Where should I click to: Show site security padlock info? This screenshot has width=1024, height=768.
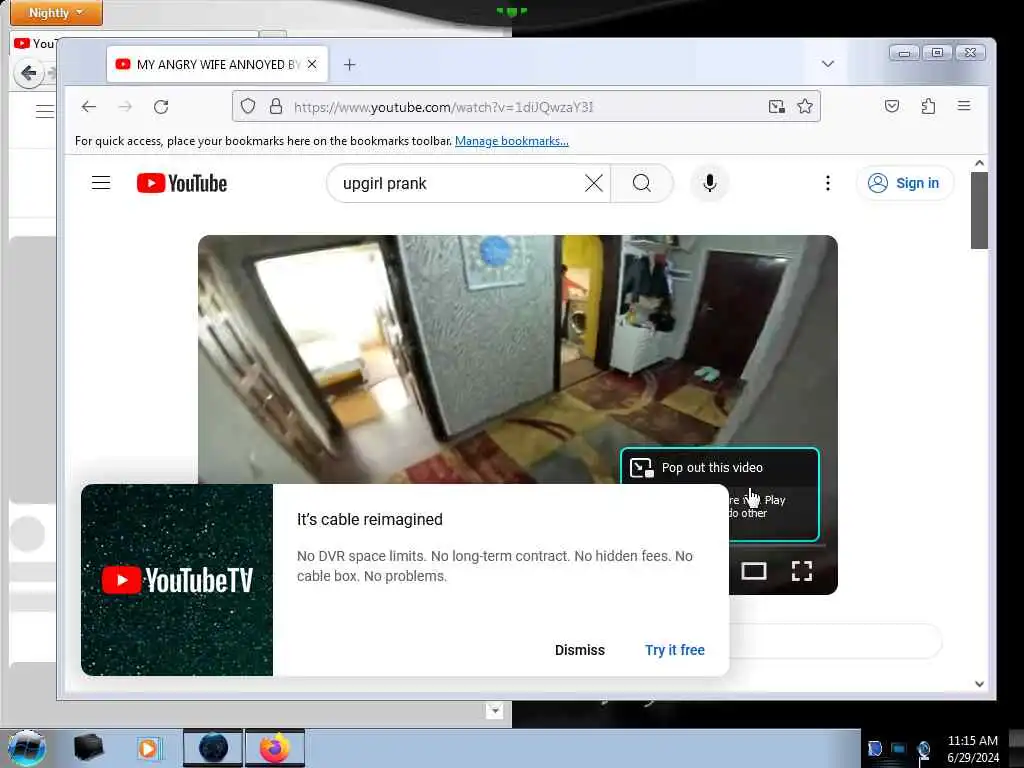click(x=276, y=106)
